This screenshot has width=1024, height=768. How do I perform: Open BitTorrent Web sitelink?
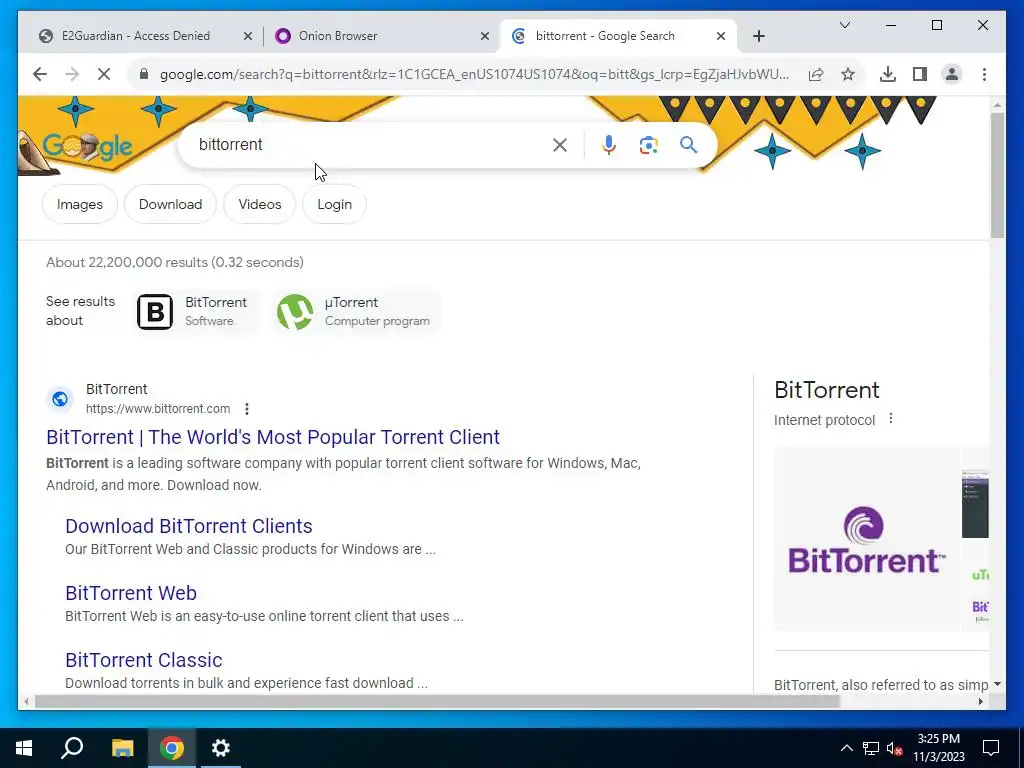coord(131,593)
